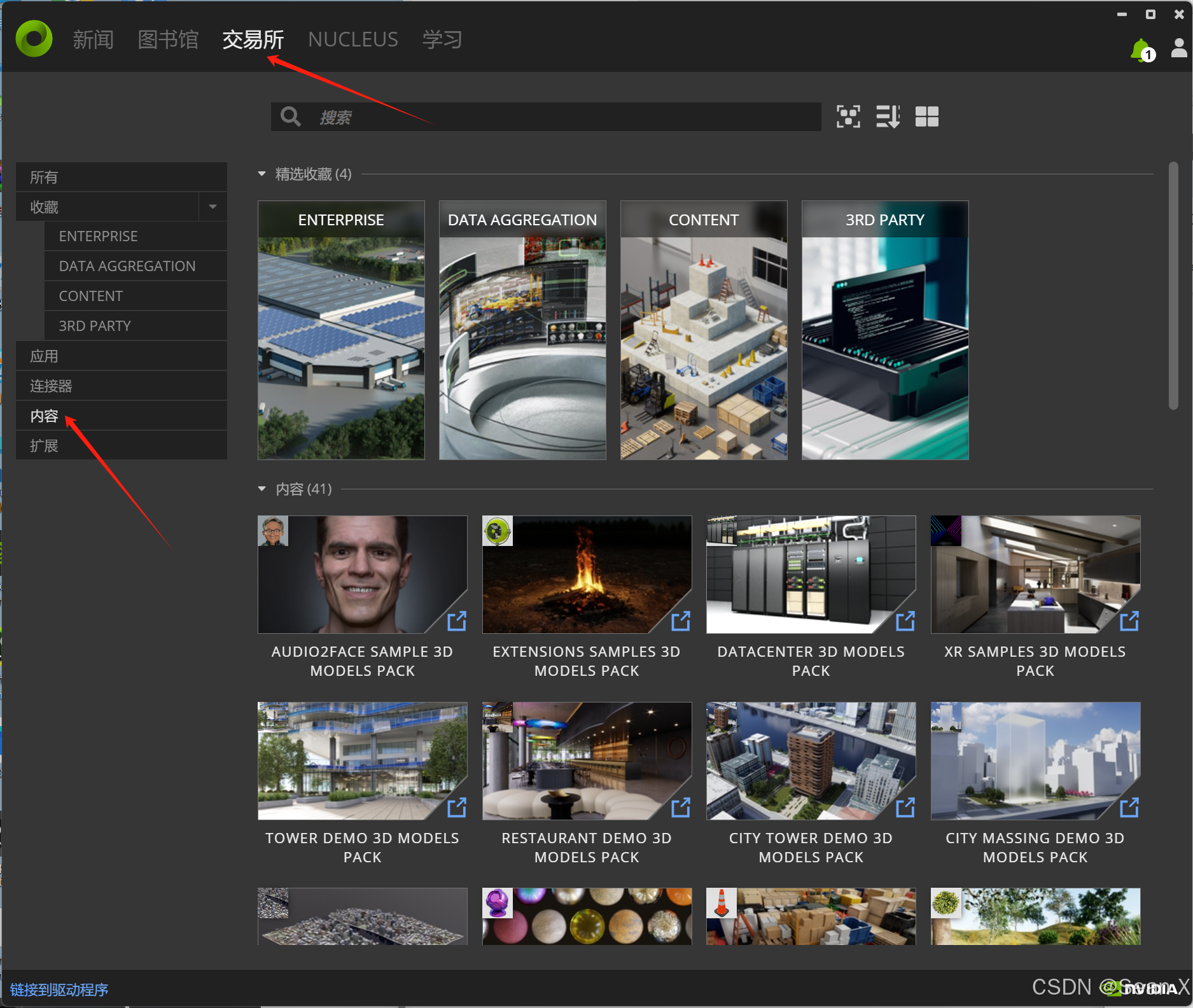Click the CITY MASSING DEMO 3D MODELS PACK title
The height and width of the screenshot is (1008, 1193).
pos(1035,848)
